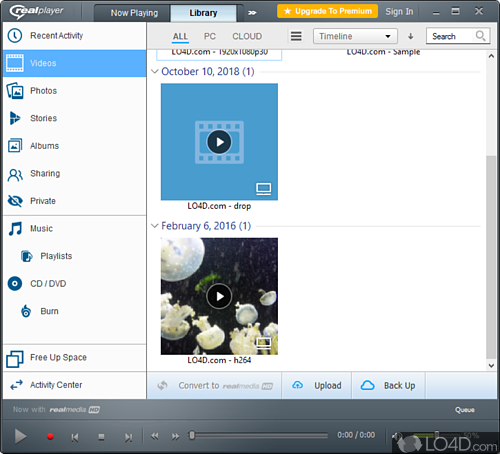This screenshot has height=454, width=500.
Task: Click the search magnifier icon
Action: 480,35
